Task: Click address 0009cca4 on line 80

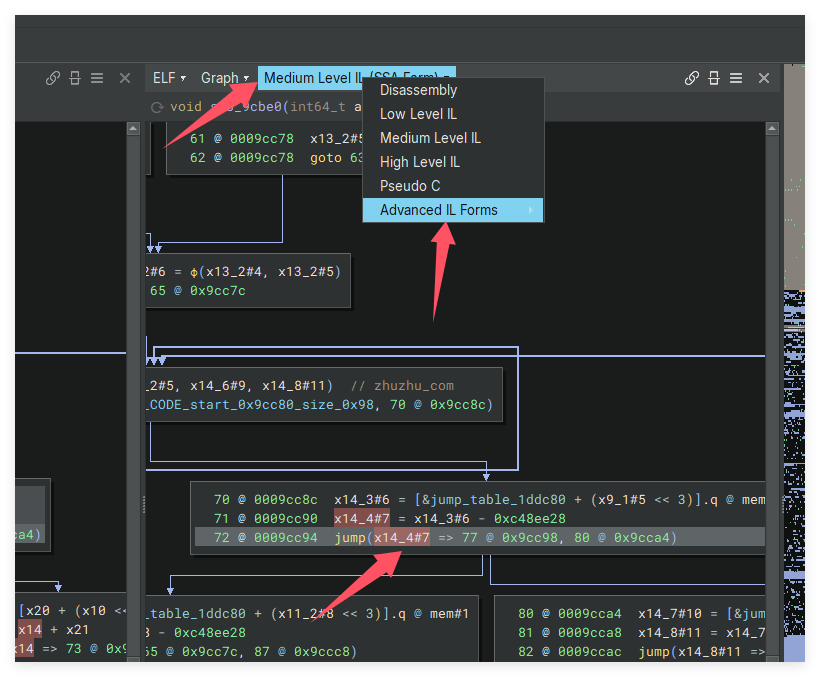Action: click(590, 614)
